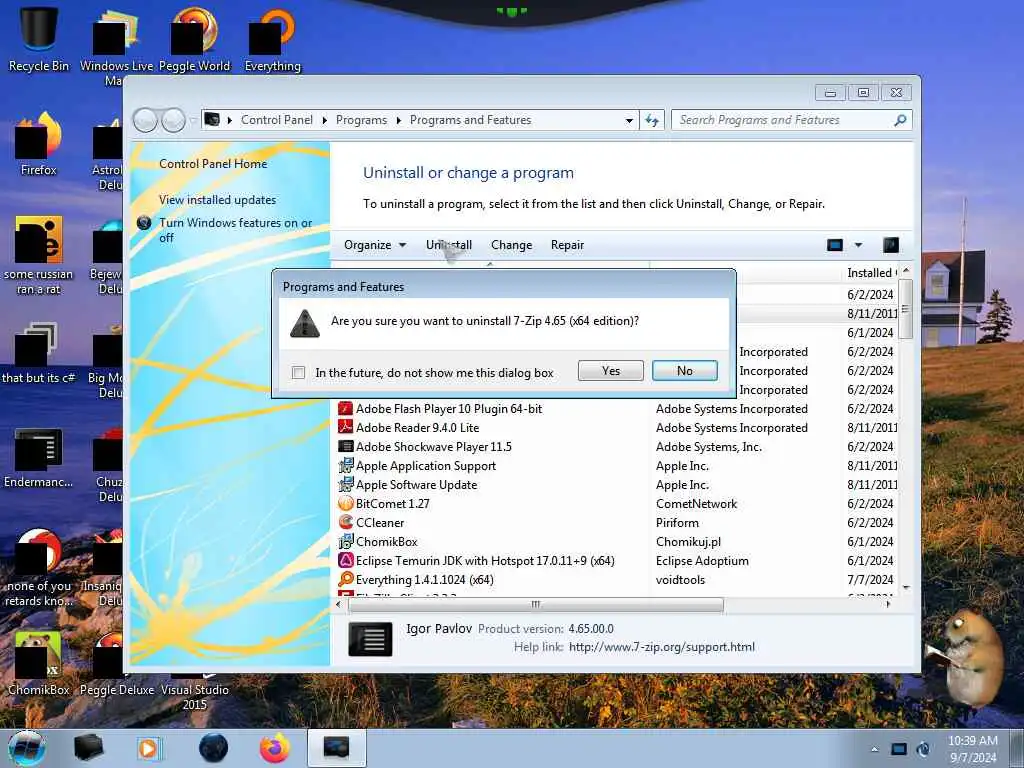Click the Adobe Reader icon in list
This screenshot has height=768, width=1024.
coord(345,427)
